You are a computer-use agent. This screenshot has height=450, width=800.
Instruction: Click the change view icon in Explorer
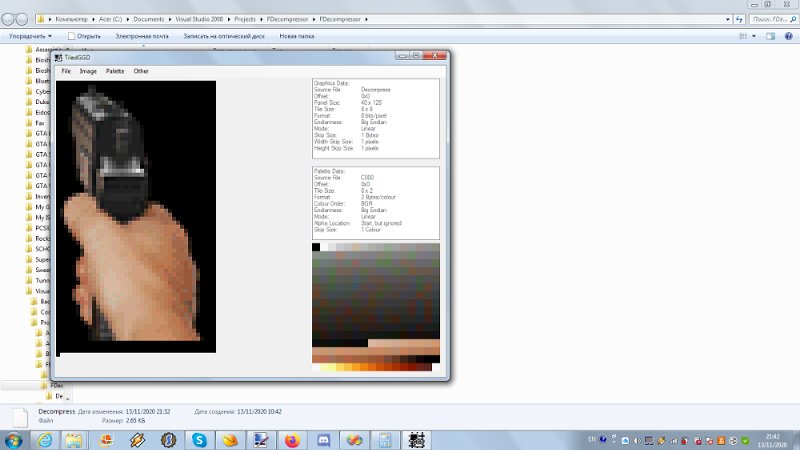pyautogui.click(x=743, y=36)
